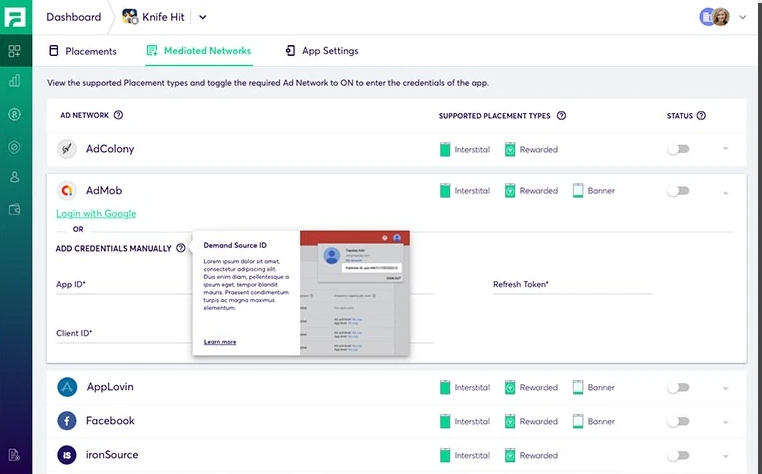Click the circular target sidebar icon
The image size is (762, 474).
pos(15,147)
